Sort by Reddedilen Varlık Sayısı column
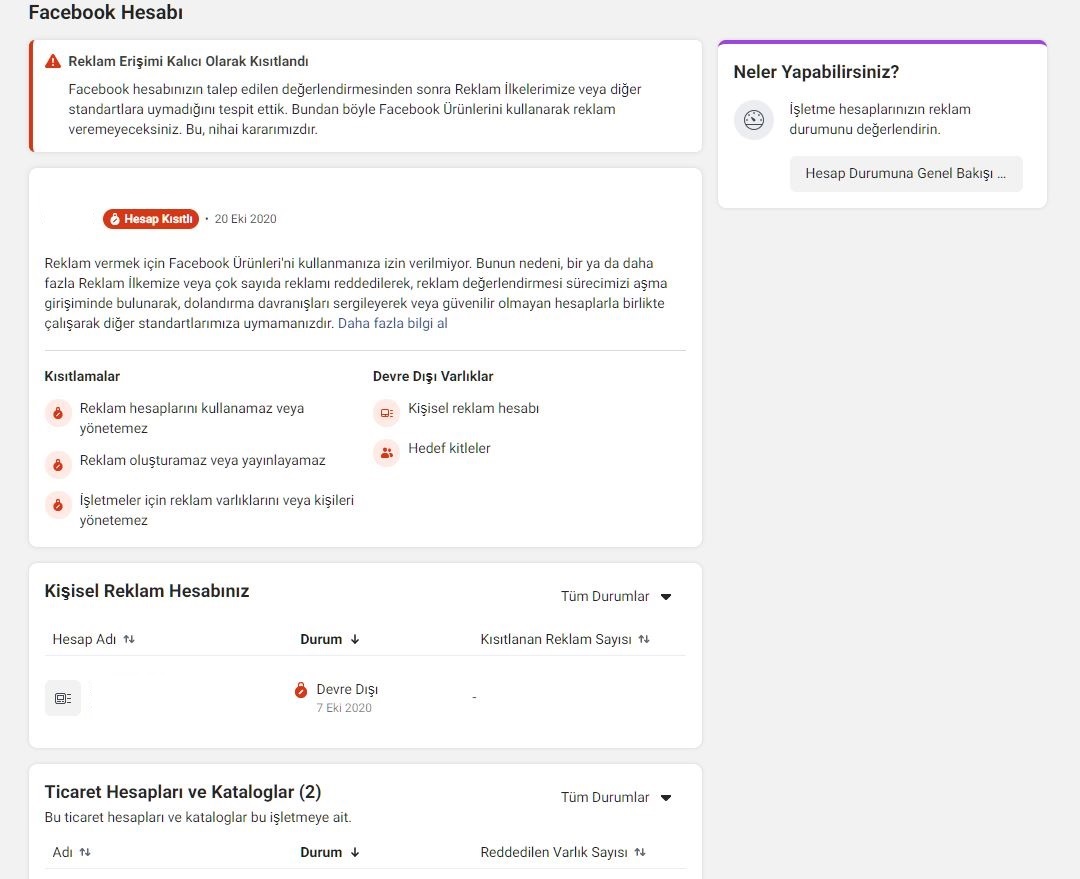Screen dimensions: 1080x879 [563, 852]
